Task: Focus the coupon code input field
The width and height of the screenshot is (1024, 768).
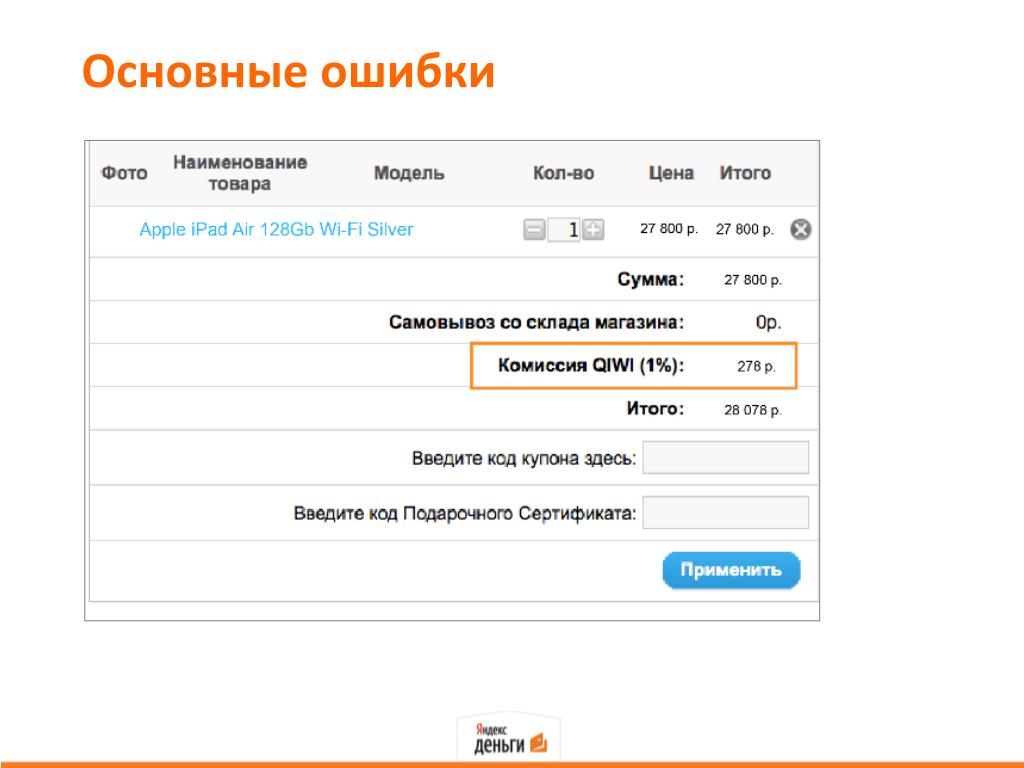Action: pyautogui.click(x=726, y=457)
